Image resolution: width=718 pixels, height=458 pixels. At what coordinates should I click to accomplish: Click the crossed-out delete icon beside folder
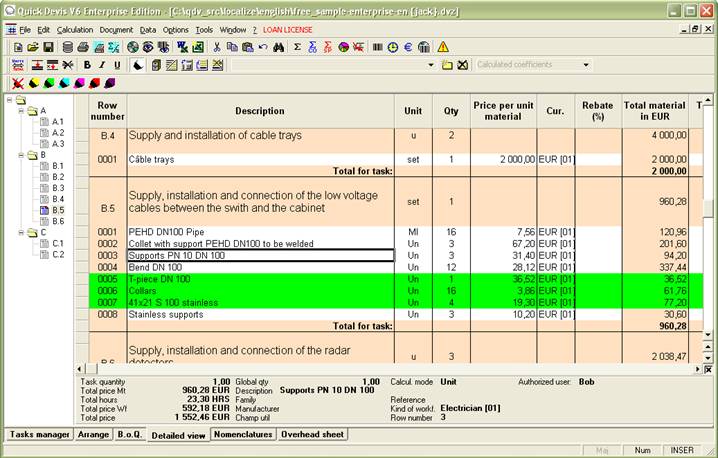[462, 65]
